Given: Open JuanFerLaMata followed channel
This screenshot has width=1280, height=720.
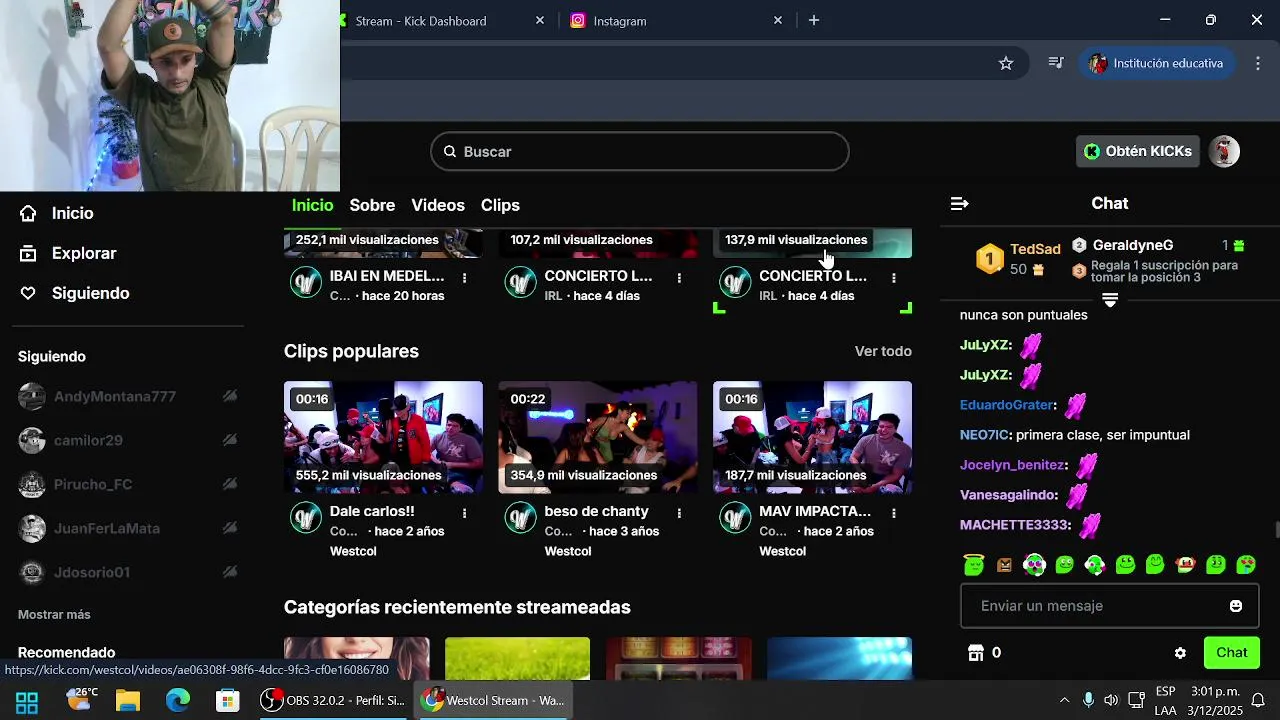Looking at the screenshot, I should click(130, 529).
